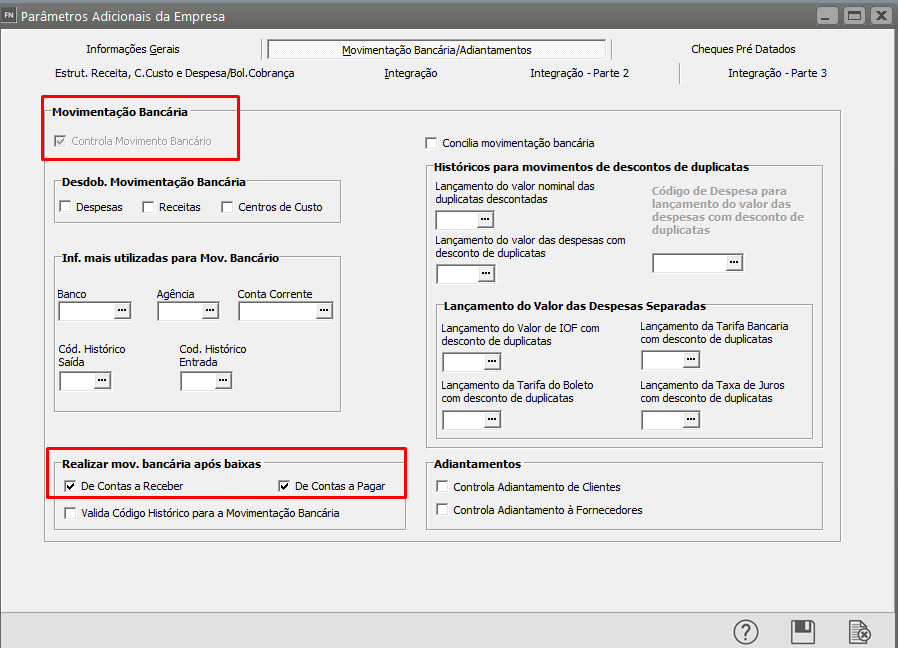898x648 pixels.
Task: Open lookup for Lançamento do Valor de IOF
Action: tap(491, 361)
